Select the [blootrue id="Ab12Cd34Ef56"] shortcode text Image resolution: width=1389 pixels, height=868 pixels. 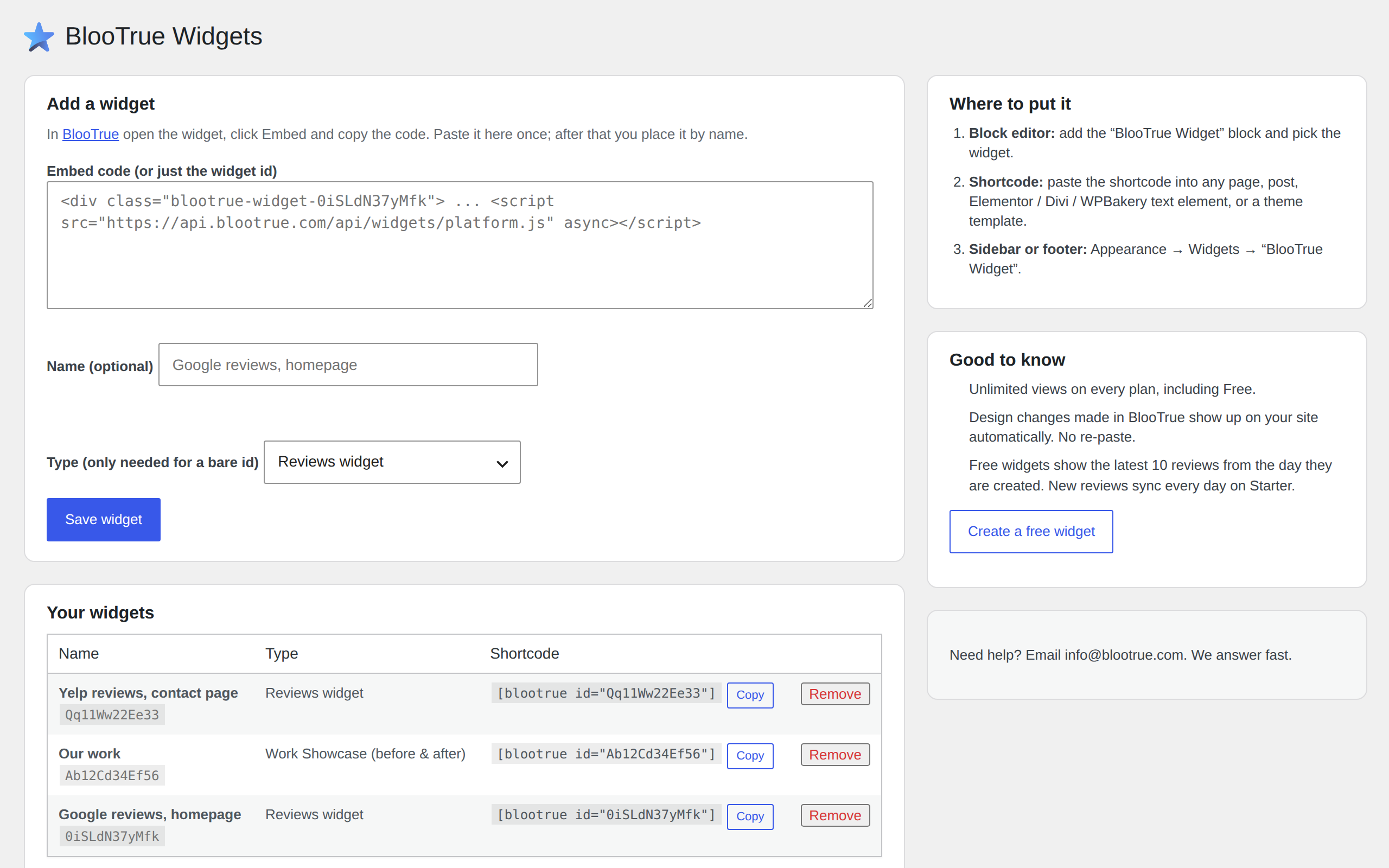coord(606,754)
